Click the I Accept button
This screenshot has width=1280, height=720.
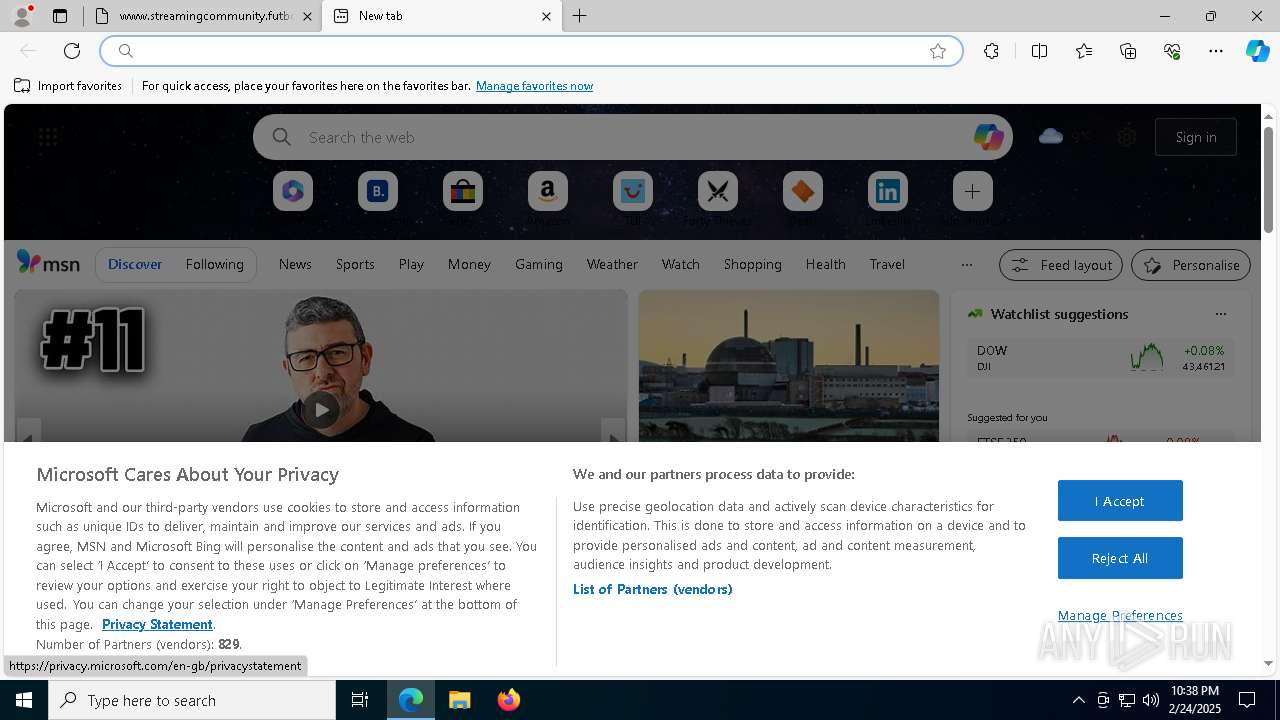[x=1120, y=501]
